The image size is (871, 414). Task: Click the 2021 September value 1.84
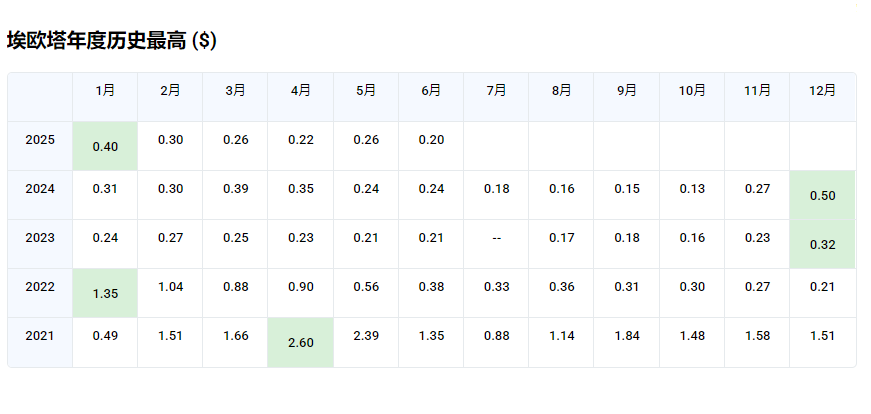(627, 336)
